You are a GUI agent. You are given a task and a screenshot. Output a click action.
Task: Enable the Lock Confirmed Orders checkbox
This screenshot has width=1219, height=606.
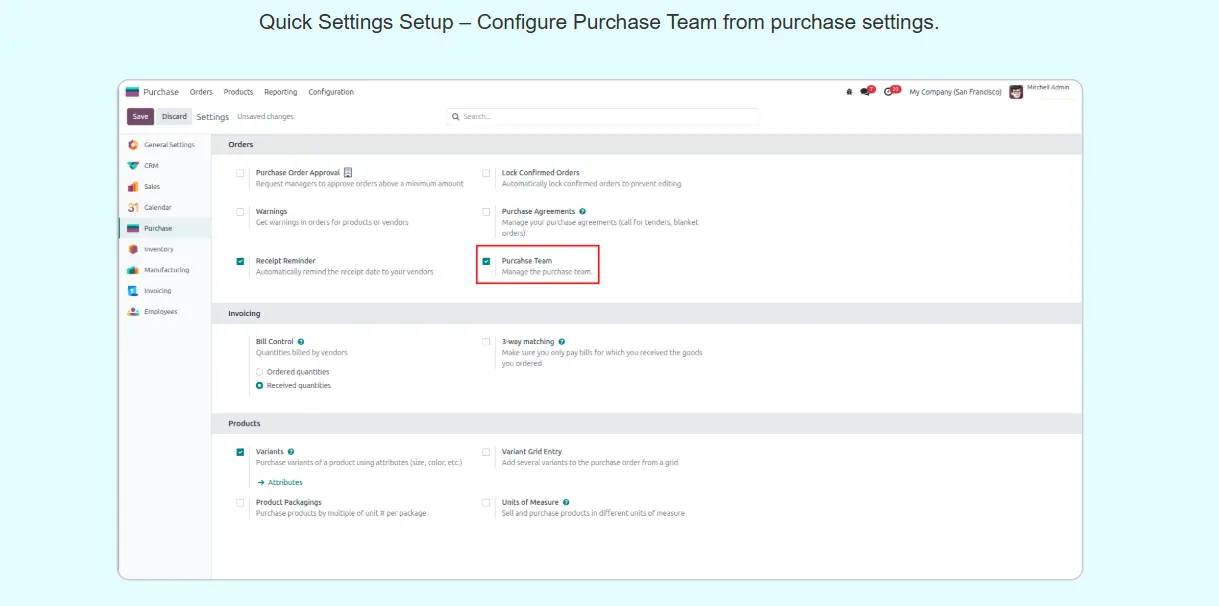[486, 173]
